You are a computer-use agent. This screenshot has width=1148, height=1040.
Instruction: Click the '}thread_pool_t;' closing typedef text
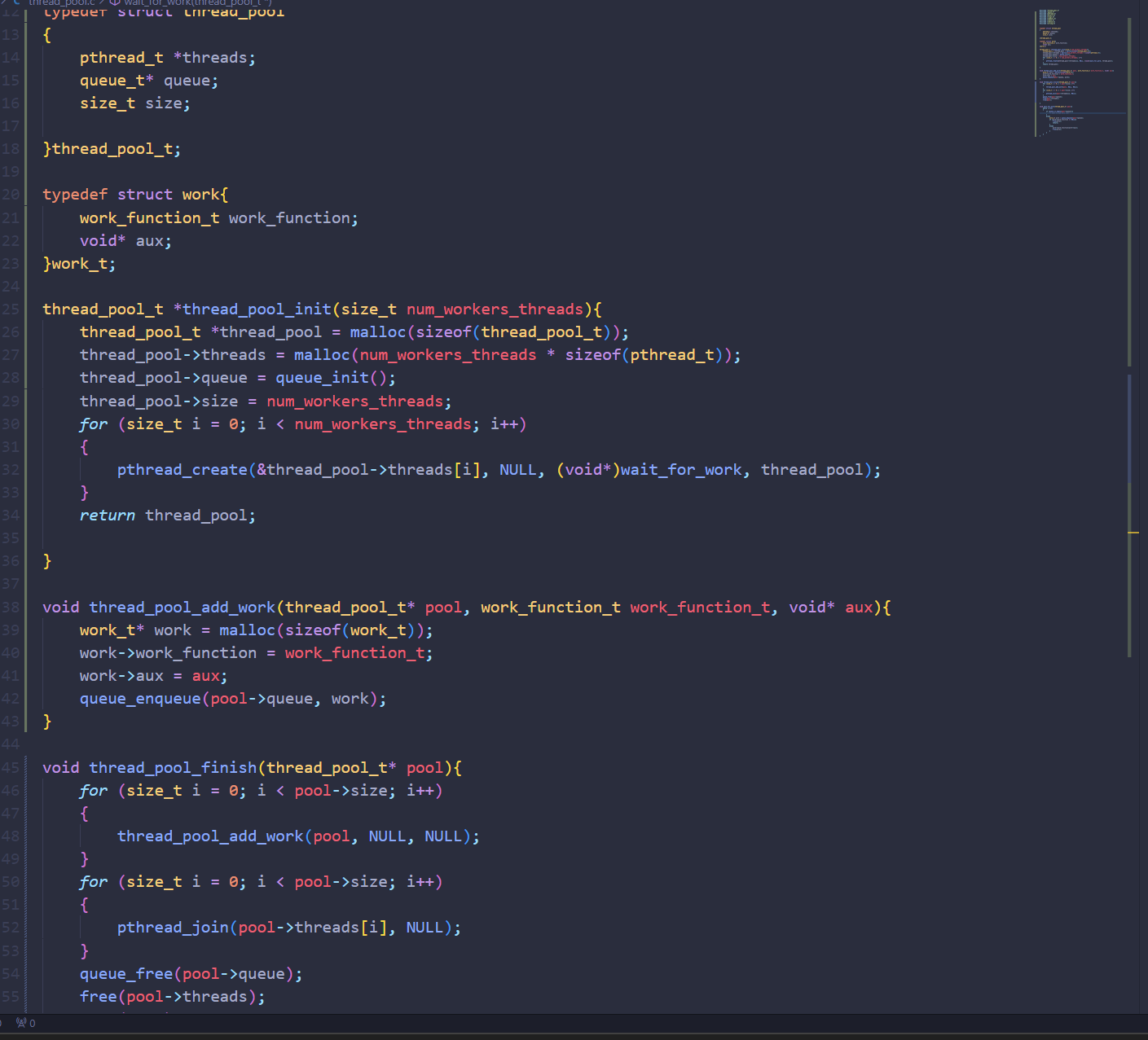coord(112,149)
